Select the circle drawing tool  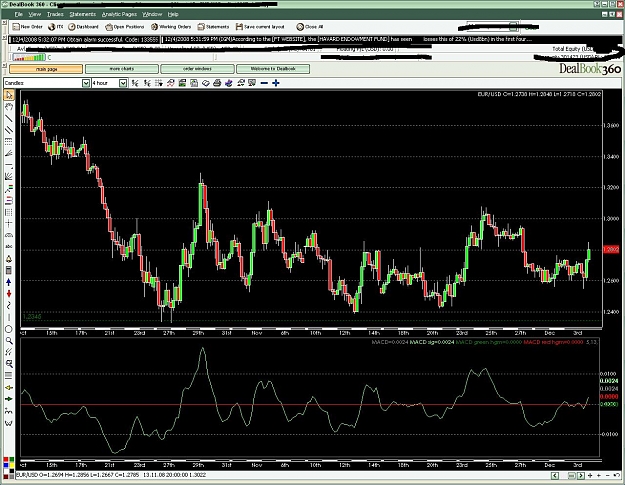[8, 329]
